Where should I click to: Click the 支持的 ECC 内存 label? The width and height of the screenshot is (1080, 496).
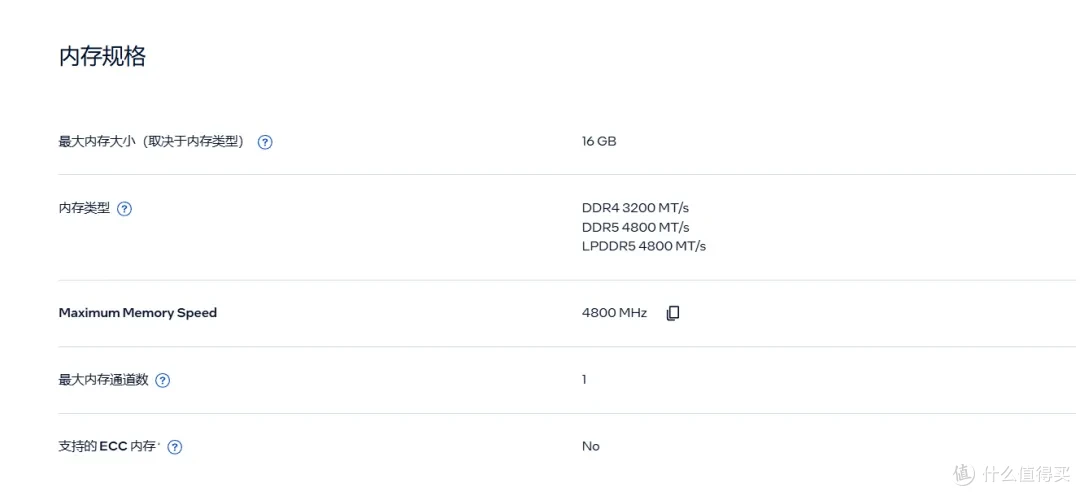109,446
